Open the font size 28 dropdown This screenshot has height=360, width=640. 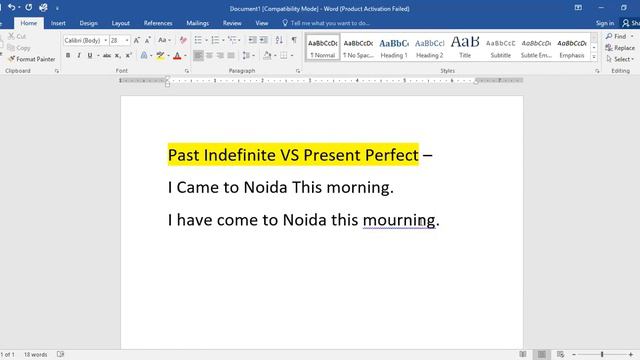coord(127,40)
